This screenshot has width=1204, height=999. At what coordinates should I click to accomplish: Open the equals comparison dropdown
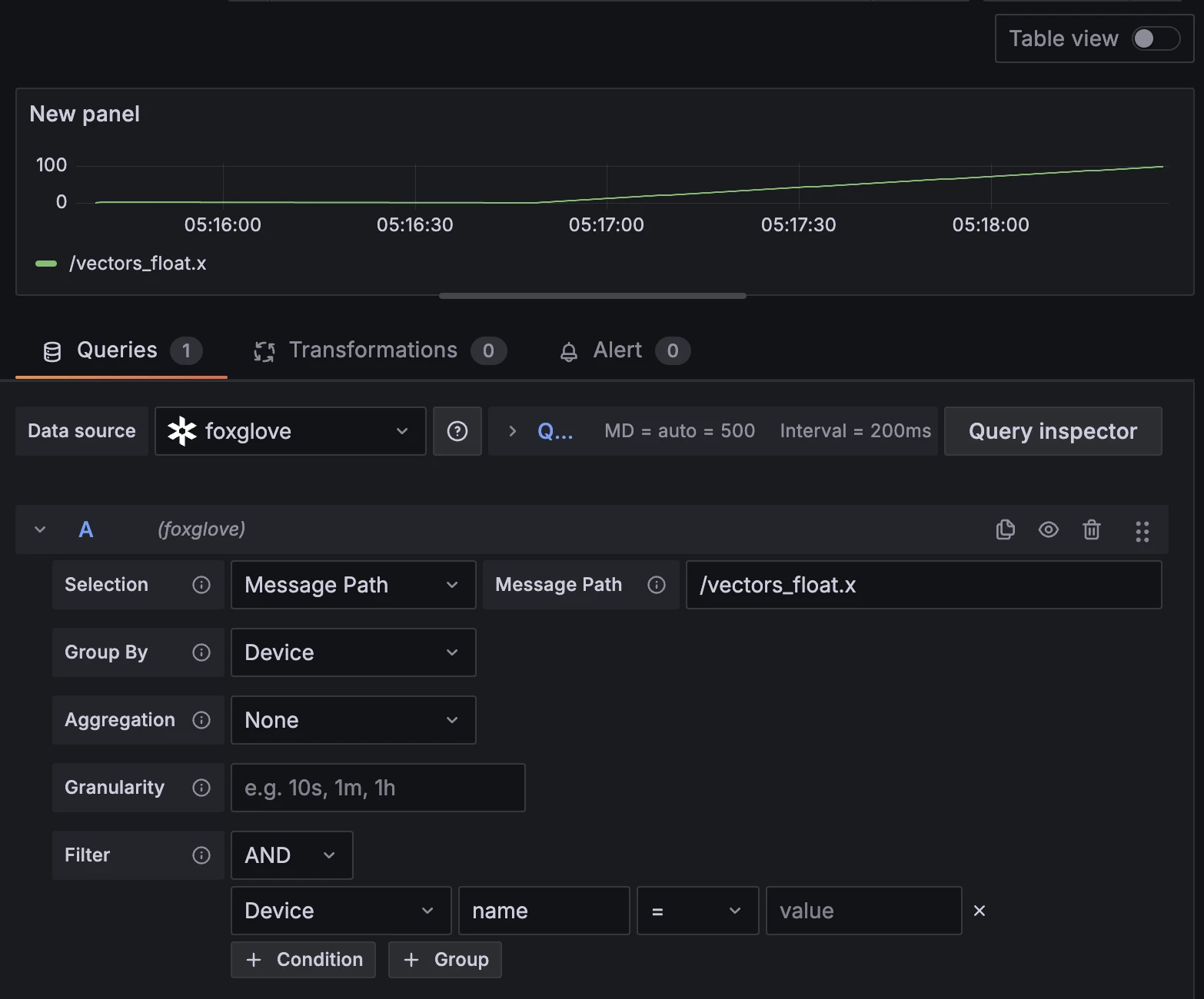pyautogui.click(x=698, y=911)
